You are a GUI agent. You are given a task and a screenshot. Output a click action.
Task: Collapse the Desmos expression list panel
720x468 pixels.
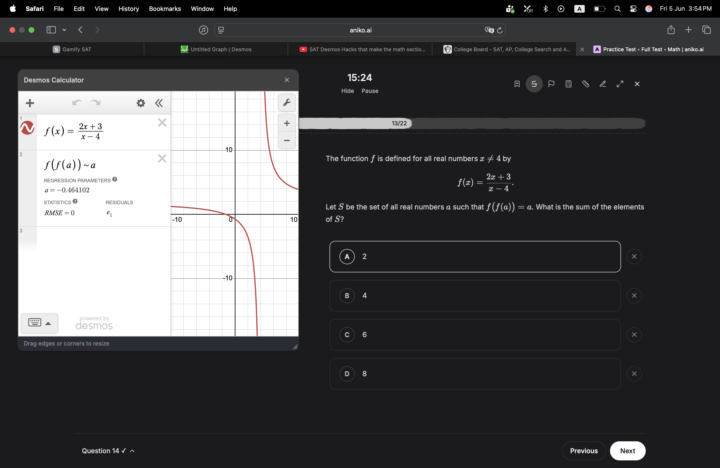coord(159,103)
